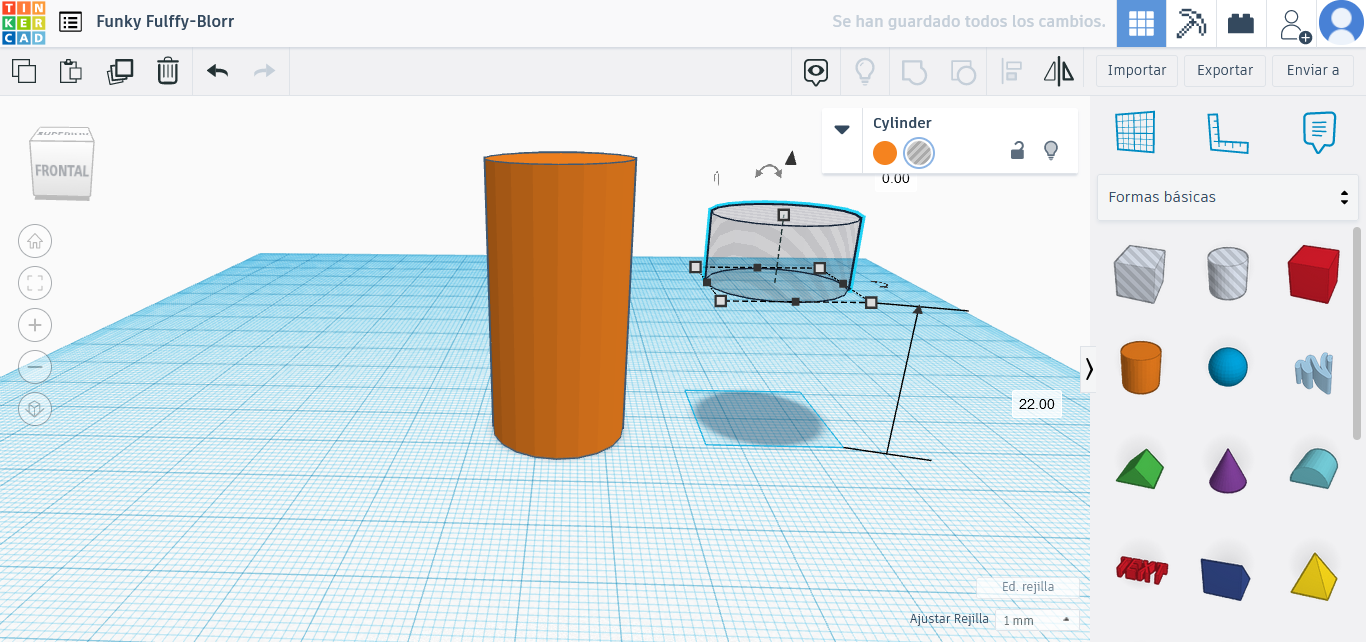
Task: Click the Home view button
Action: coord(35,241)
